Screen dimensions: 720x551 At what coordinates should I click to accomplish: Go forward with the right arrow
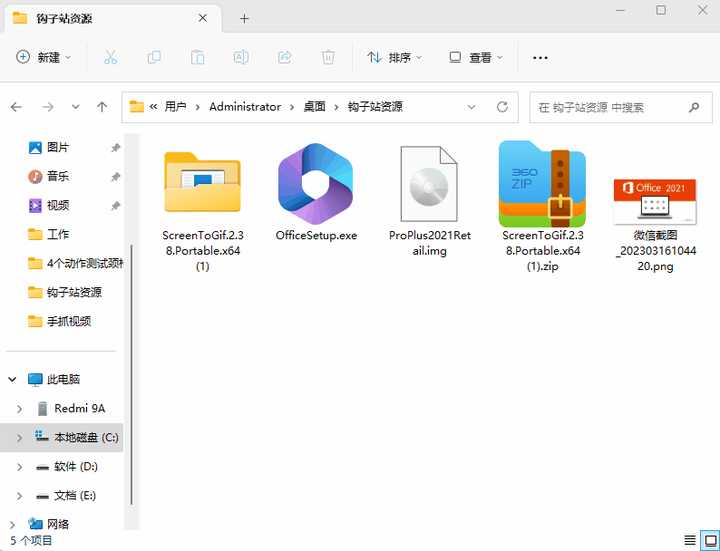point(47,107)
